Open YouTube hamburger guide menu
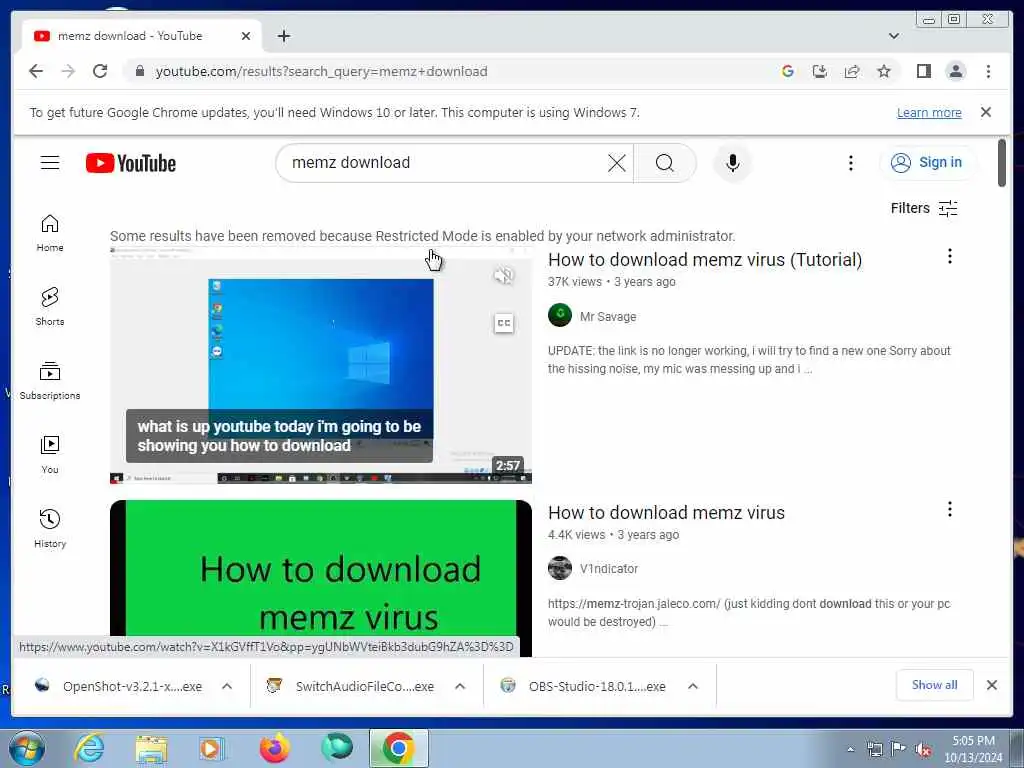 coord(50,163)
